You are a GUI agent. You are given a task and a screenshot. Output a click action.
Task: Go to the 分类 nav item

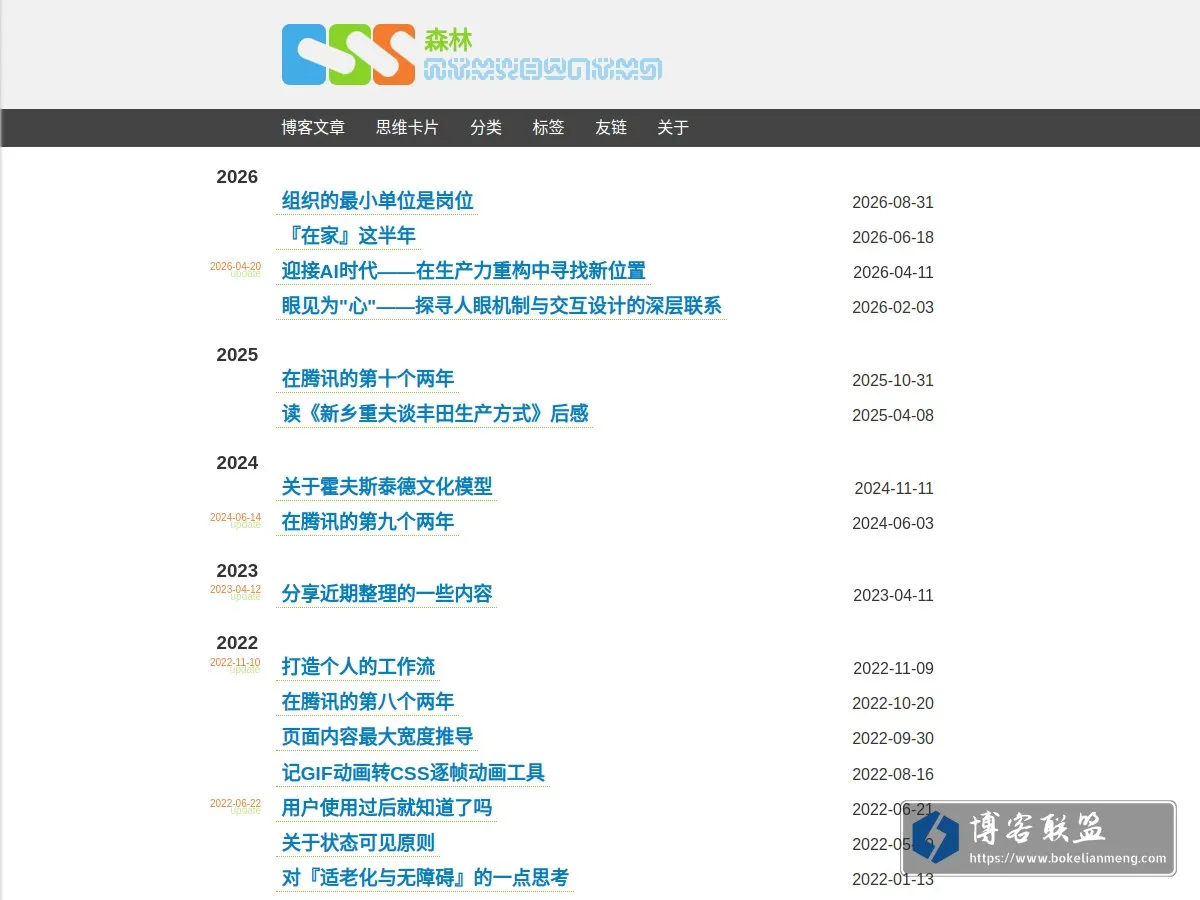point(486,128)
